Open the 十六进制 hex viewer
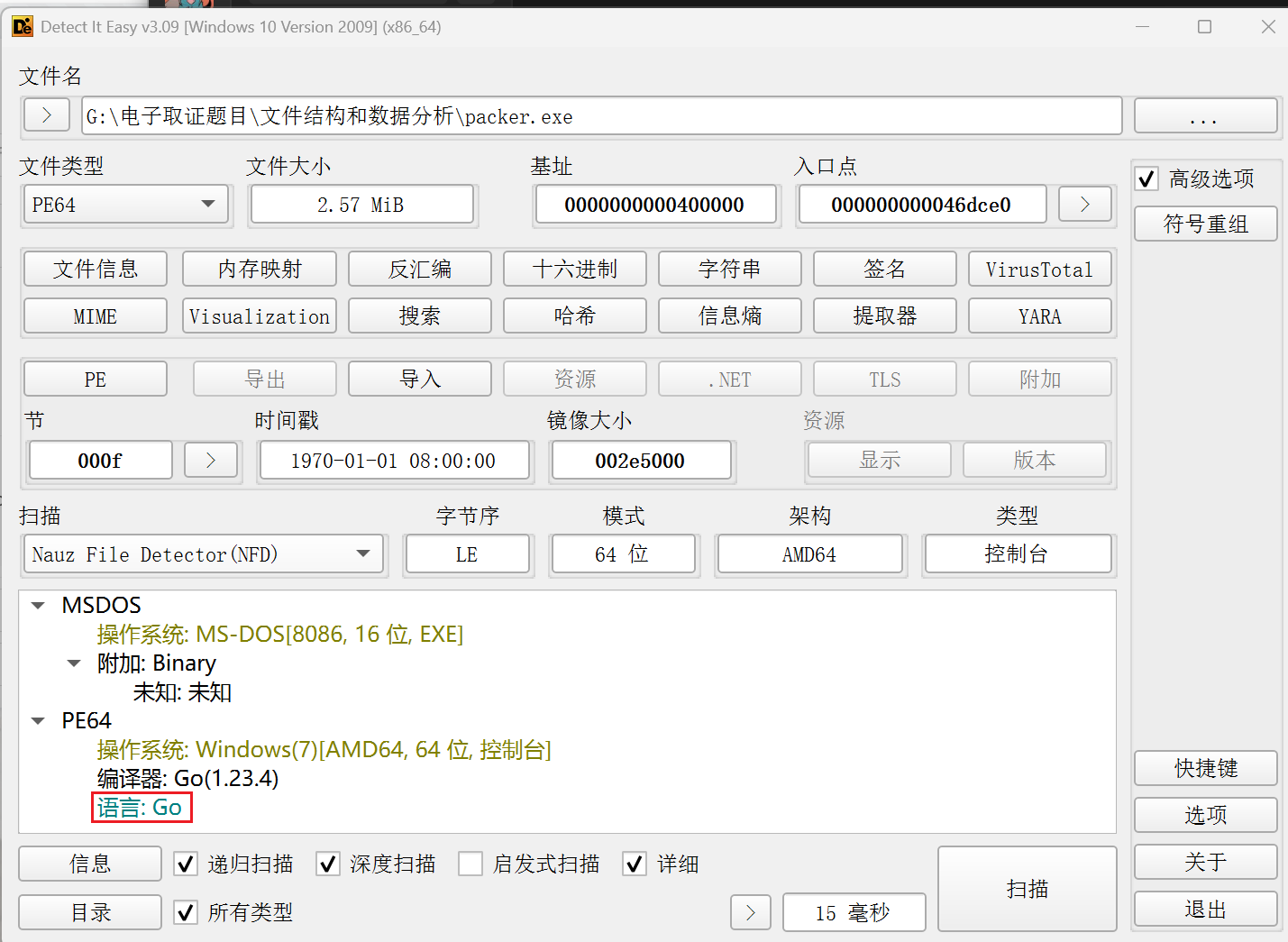The width and height of the screenshot is (1288, 942). 574,270
